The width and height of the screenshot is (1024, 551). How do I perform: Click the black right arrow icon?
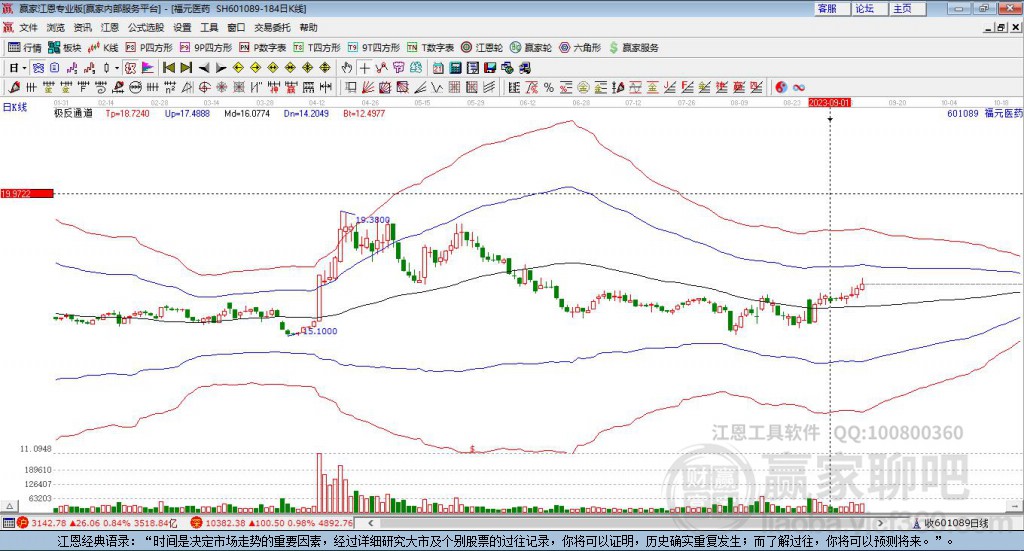tap(221, 68)
